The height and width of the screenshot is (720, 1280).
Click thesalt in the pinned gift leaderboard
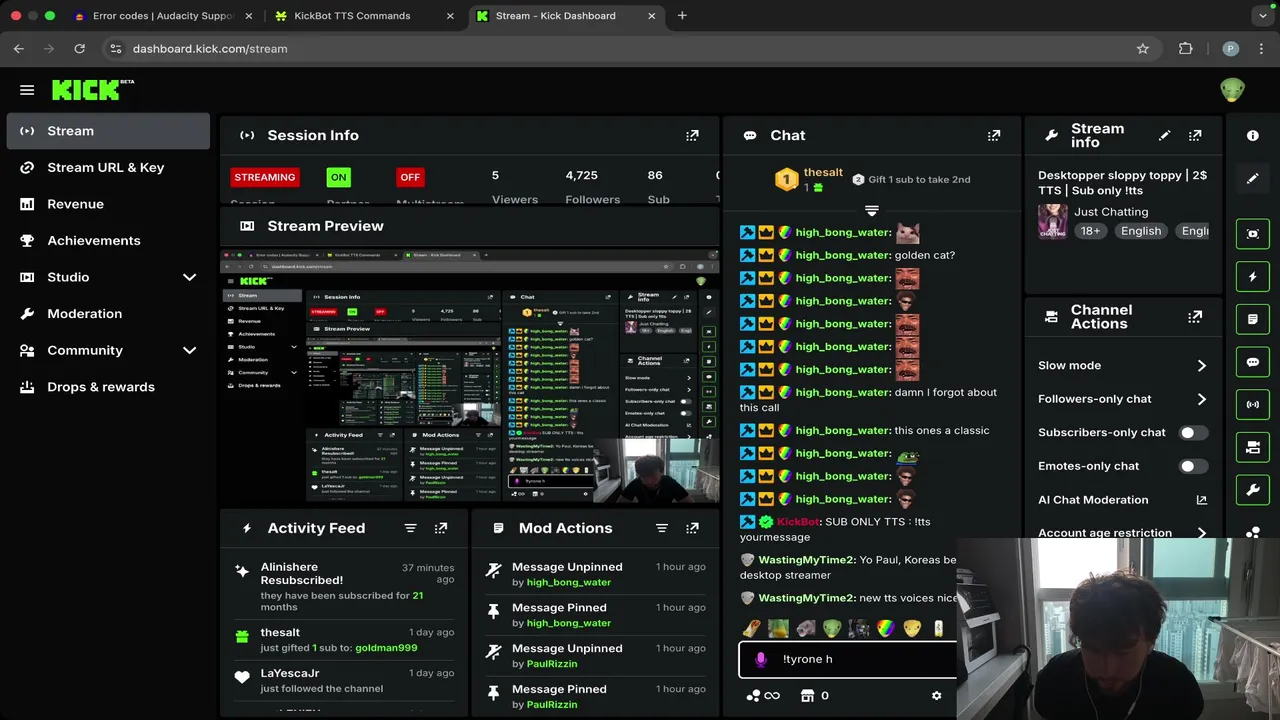point(823,173)
